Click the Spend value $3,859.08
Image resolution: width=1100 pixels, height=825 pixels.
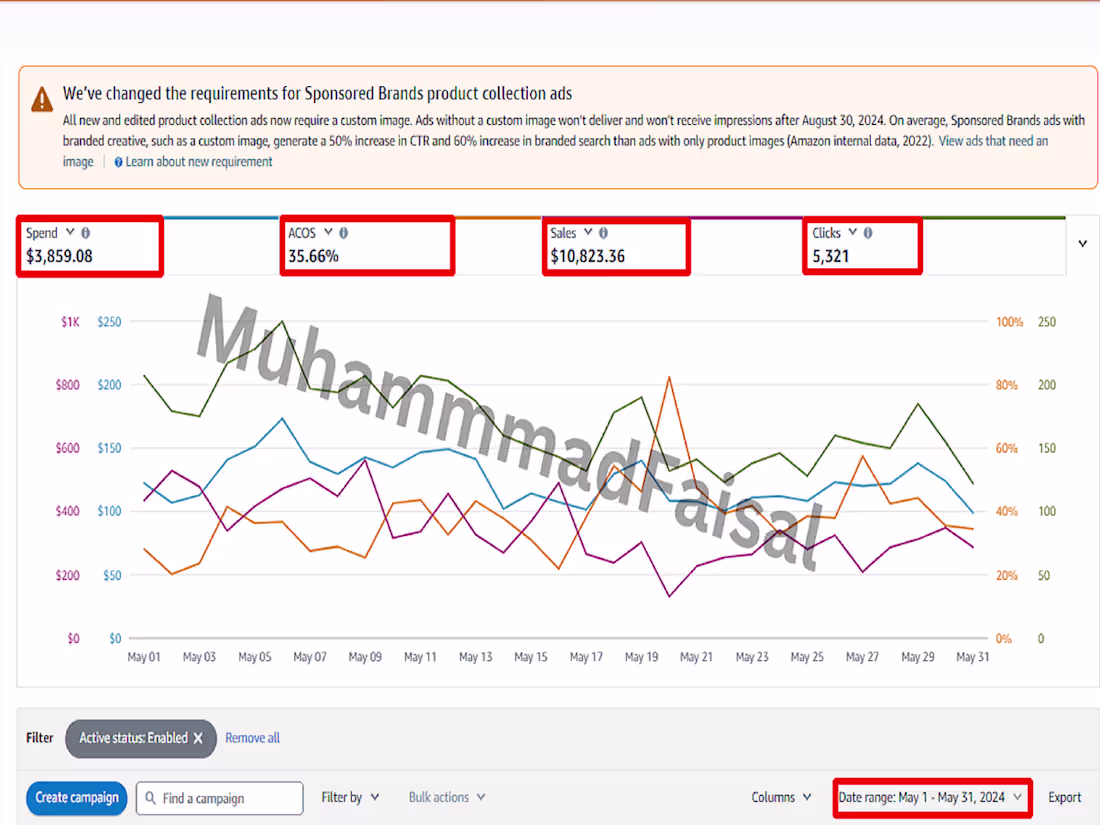pyautogui.click(x=59, y=256)
